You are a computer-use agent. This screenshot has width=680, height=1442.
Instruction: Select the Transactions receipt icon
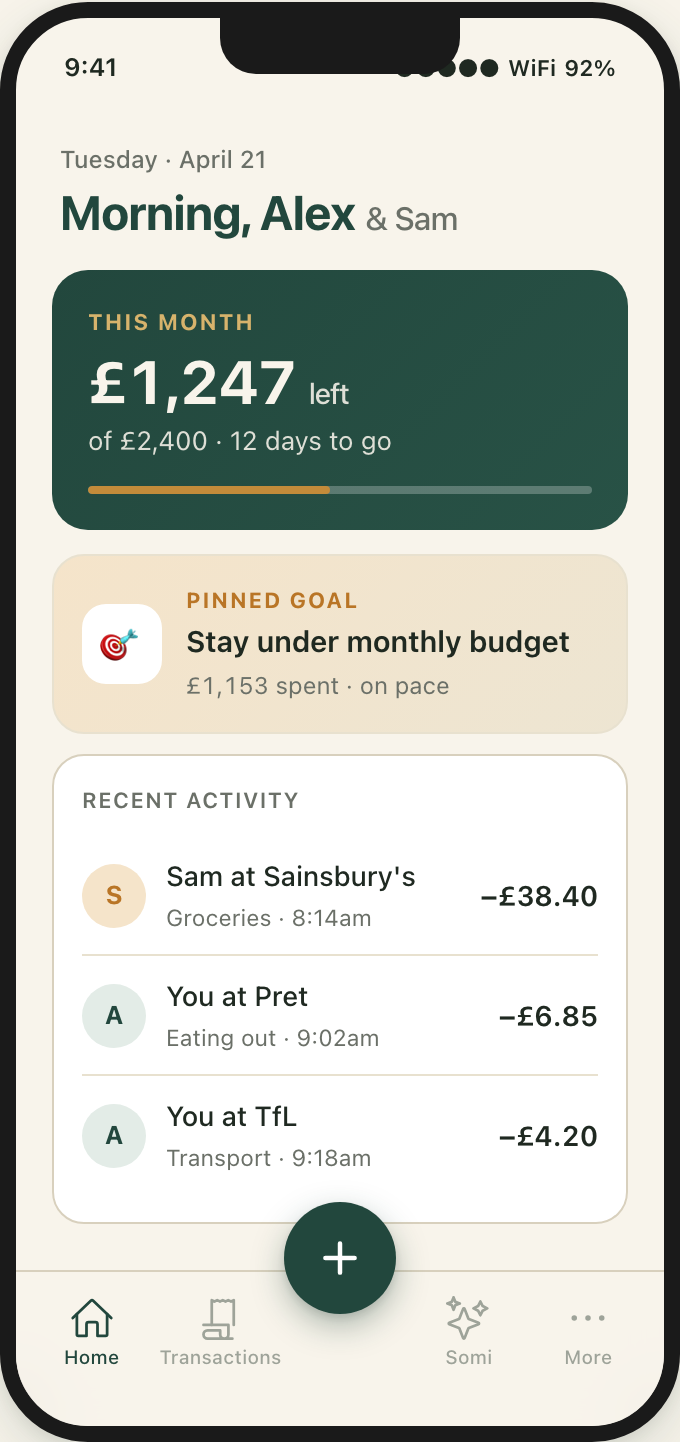pos(220,1317)
